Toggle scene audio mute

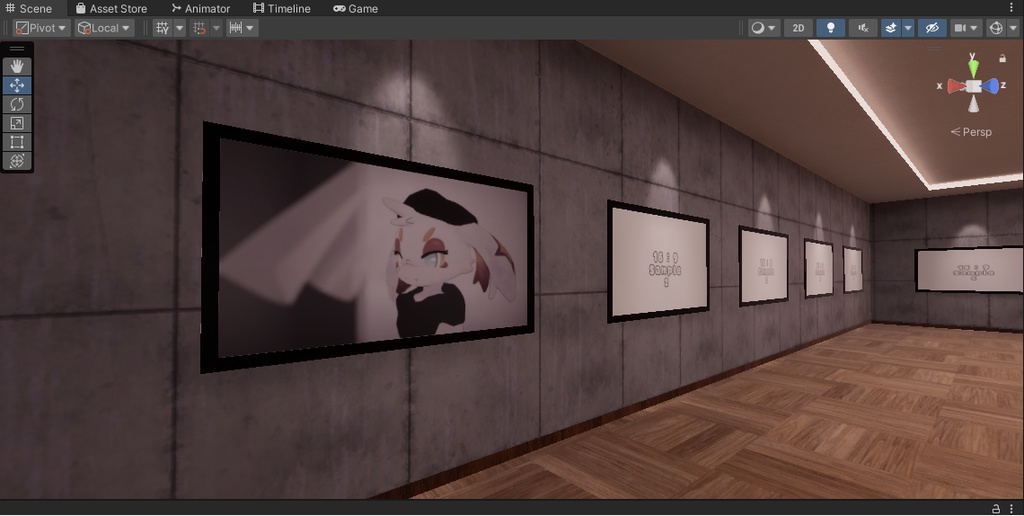(x=863, y=28)
